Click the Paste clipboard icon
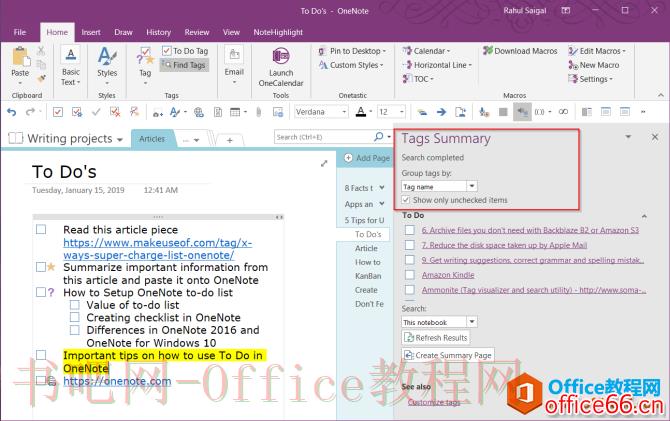This screenshot has width=670, height=421. [20, 58]
